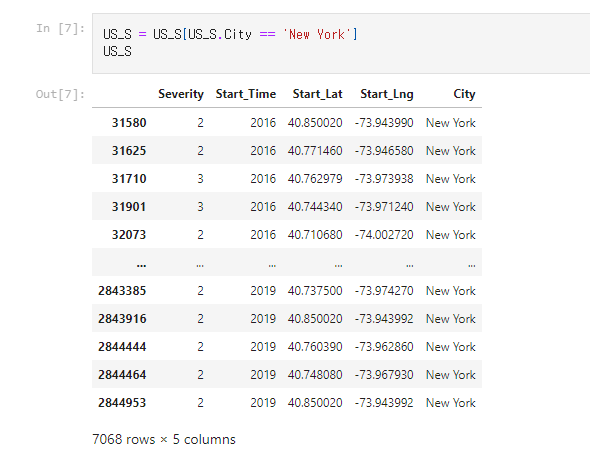Screen dimensions: 590x461
Task: Click latitude value 40.762979
Action: pos(315,179)
